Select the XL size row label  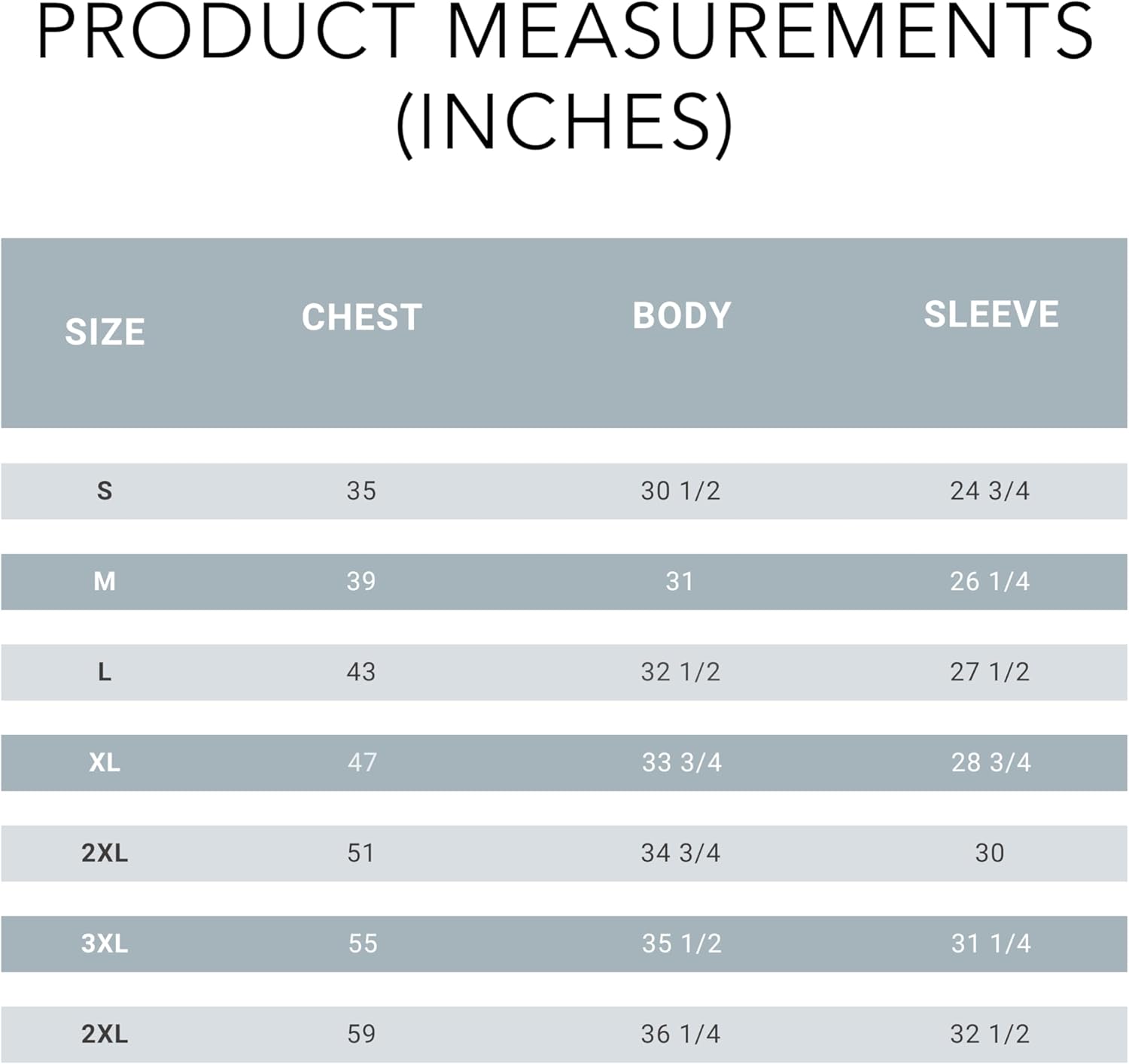click(x=105, y=762)
